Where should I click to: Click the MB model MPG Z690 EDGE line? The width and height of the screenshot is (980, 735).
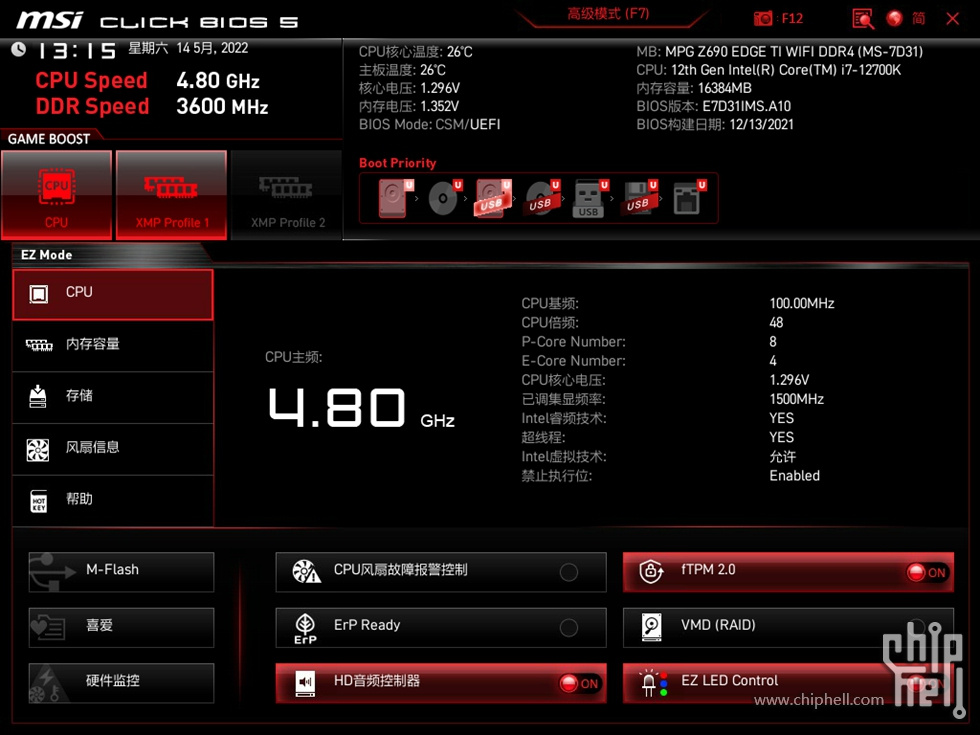coord(779,52)
